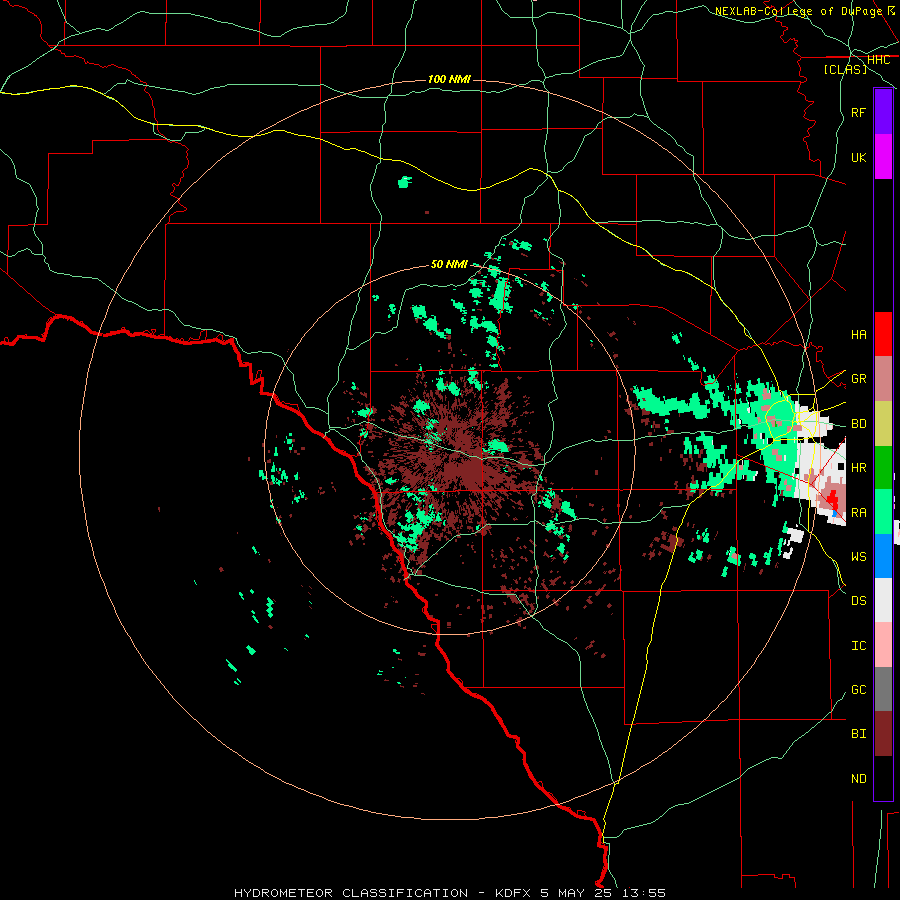
Task: Click the KDFX radar site identifier
Action: tap(514, 893)
